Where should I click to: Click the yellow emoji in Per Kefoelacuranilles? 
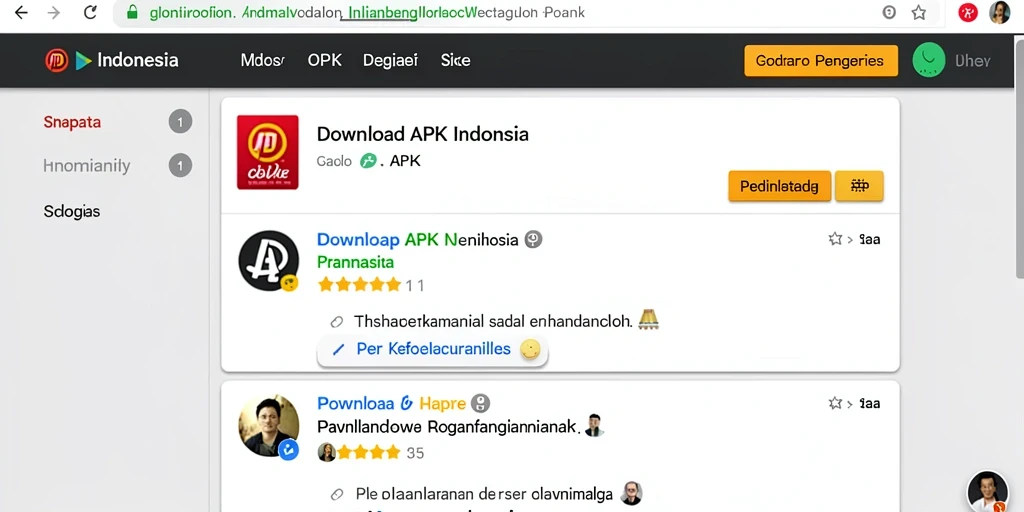coord(530,349)
